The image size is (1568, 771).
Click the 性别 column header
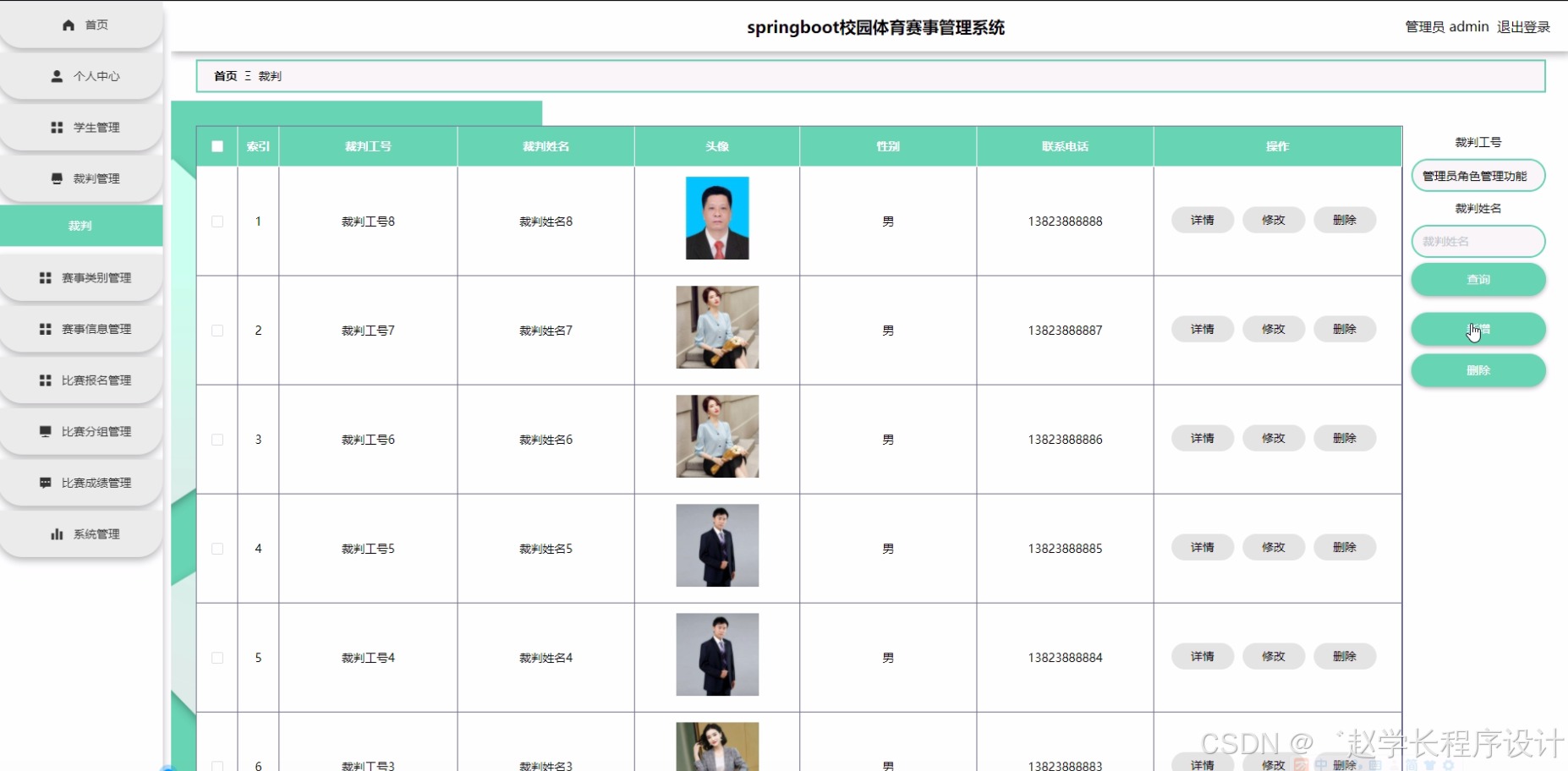(888, 146)
